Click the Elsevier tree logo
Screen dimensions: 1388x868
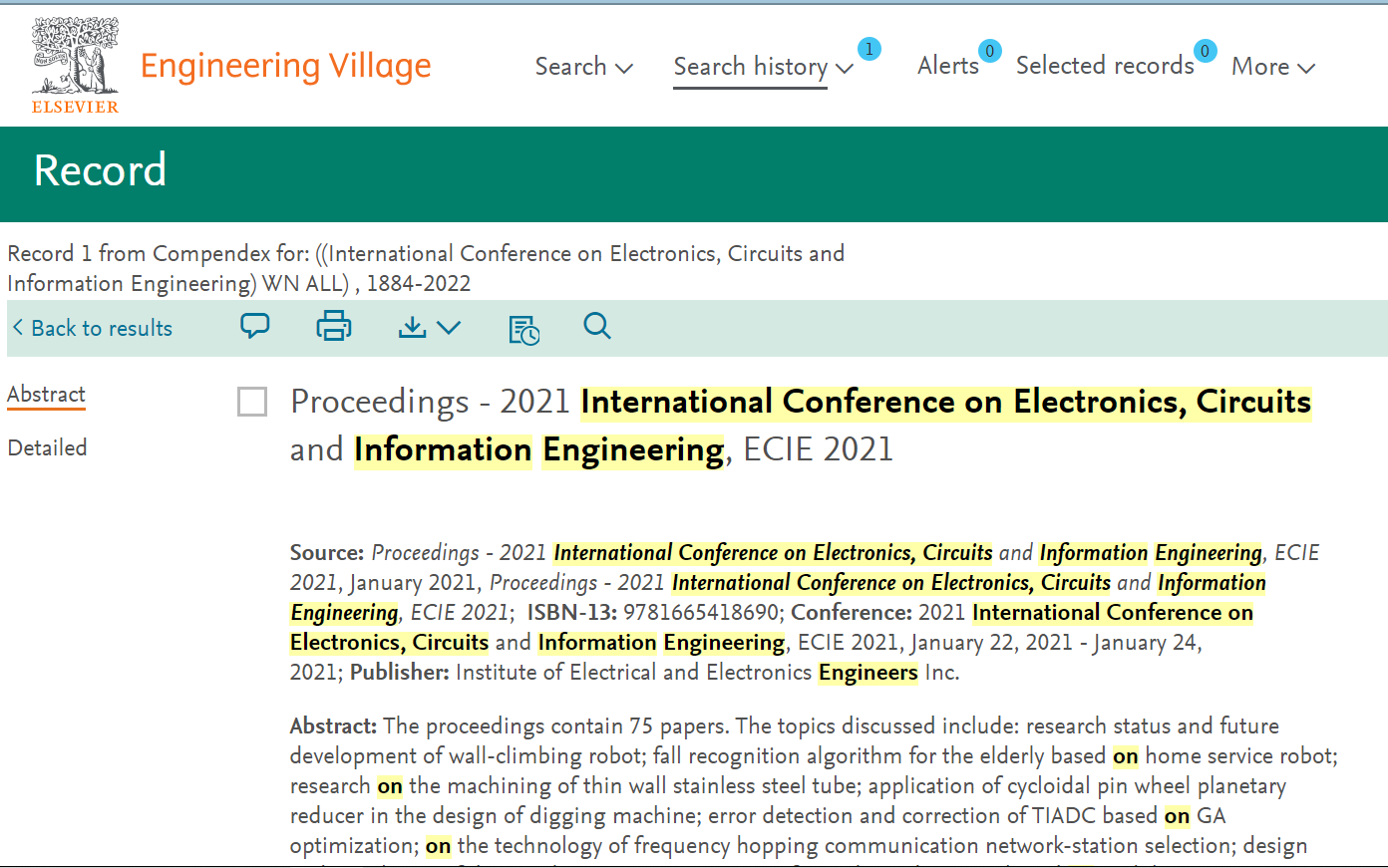click(x=75, y=65)
